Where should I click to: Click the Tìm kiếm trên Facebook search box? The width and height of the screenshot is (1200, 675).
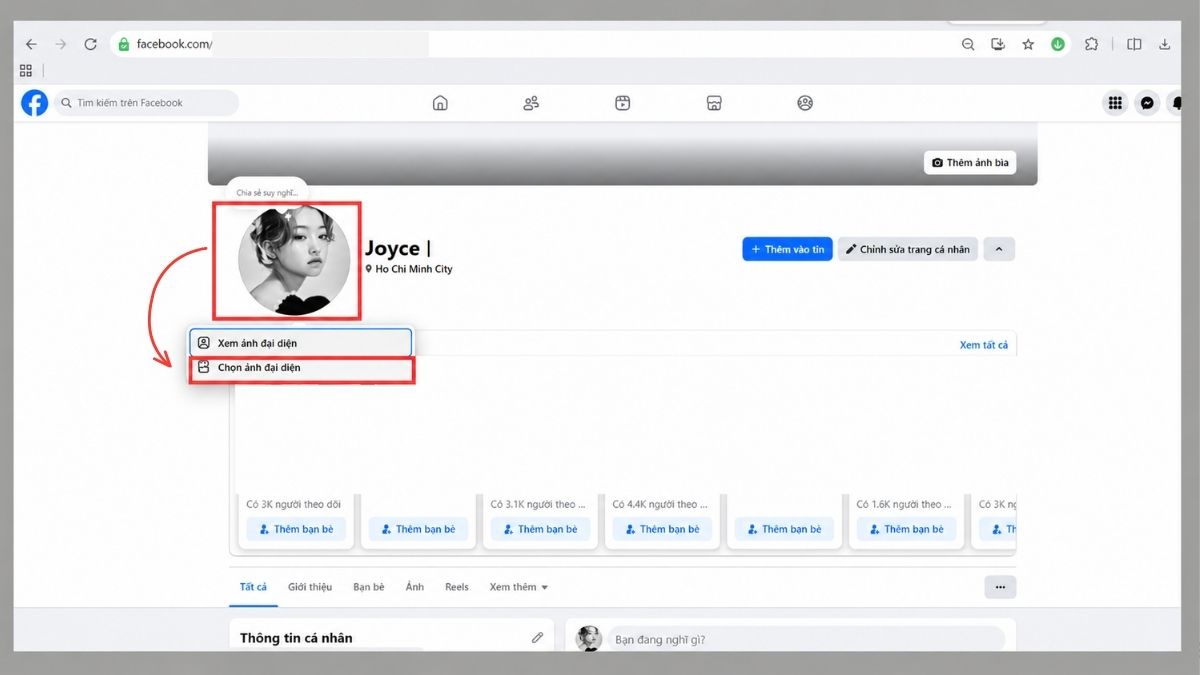click(146, 103)
